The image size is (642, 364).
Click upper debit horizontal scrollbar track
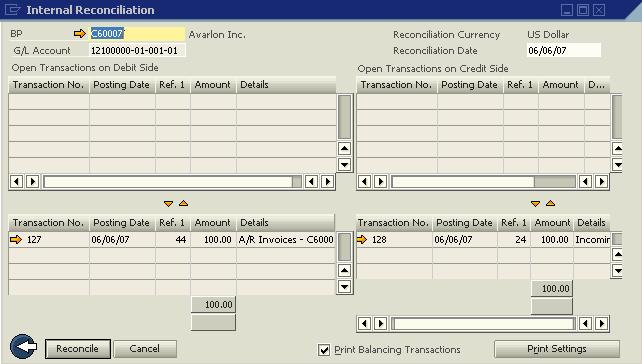pos(172,181)
